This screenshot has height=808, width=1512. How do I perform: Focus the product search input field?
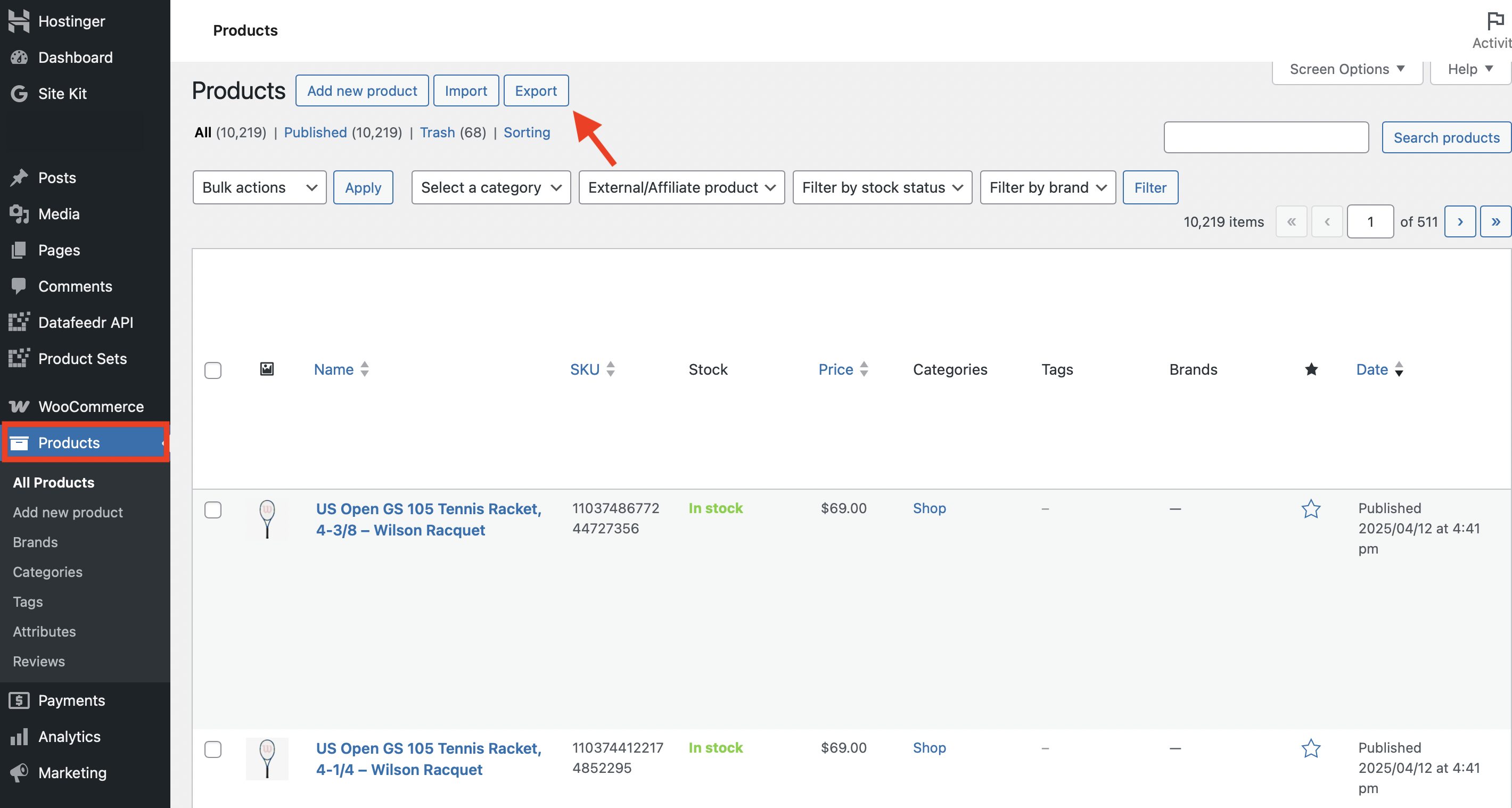(1266, 137)
